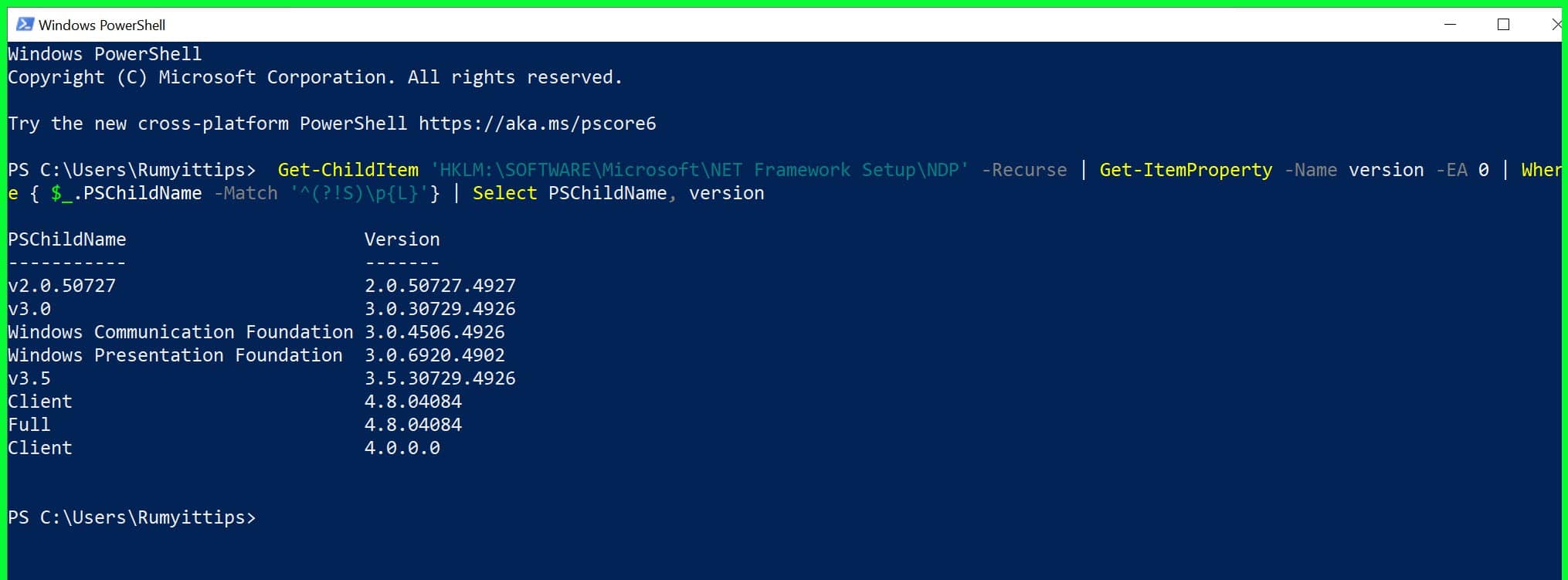Click the Full row version 4.8.04084
This screenshot has height=580, width=1568.
pos(412,425)
